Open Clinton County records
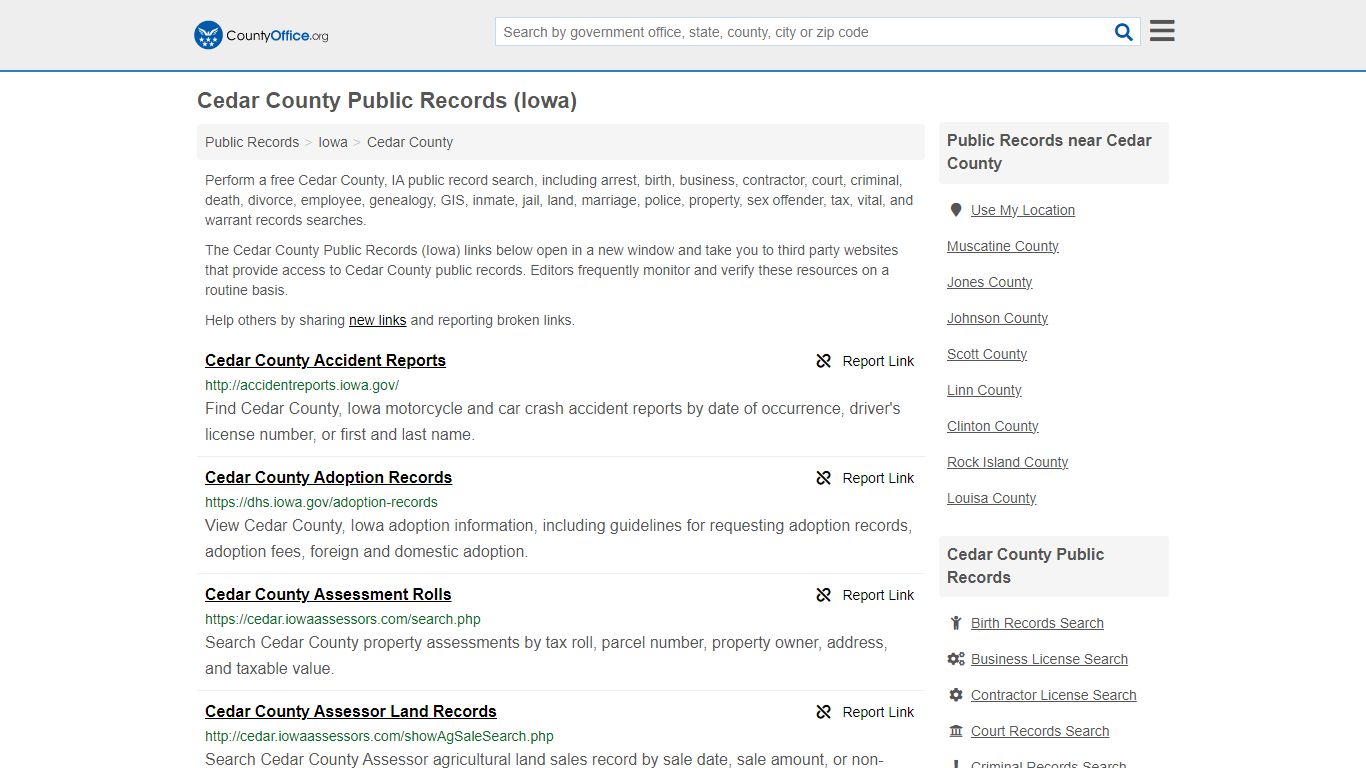 click(993, 426)
